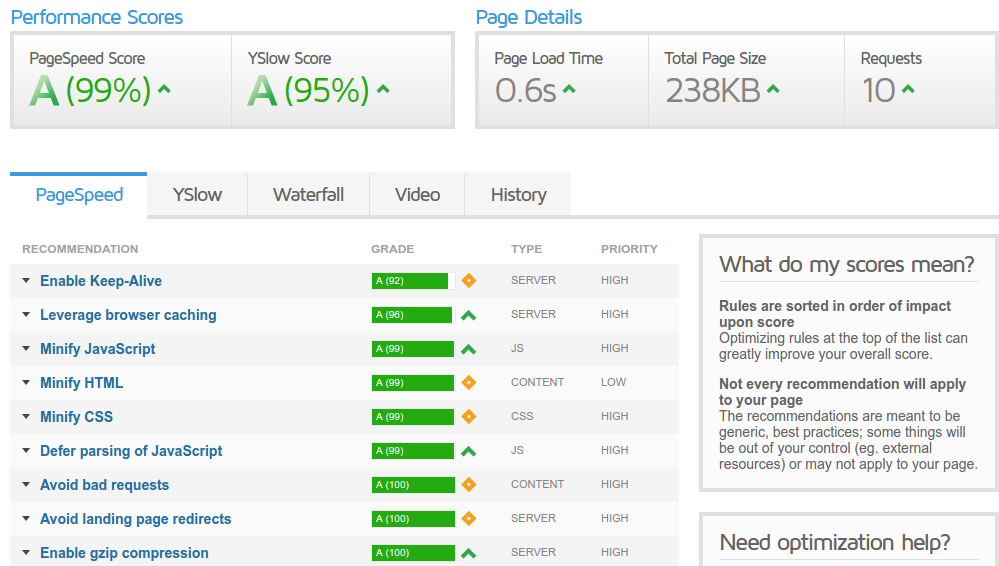999x566 pixels.
Task: Click the CSS type cell for Minify CSS
Action: [522, 416]
